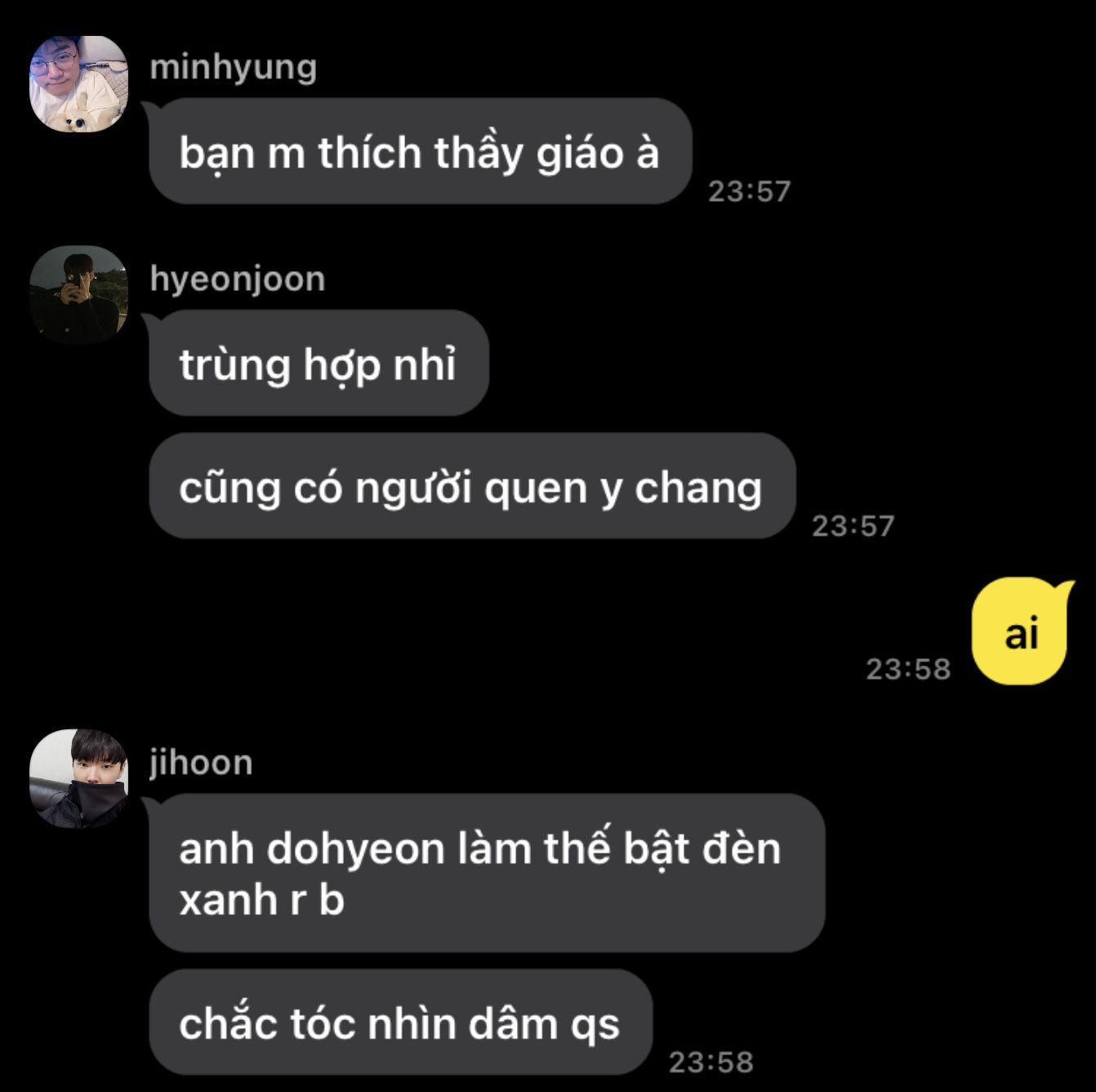This screenshot has height=1092, width=1096.
Task: Tap the 23:58 timestamp beside jihoon's last message
Action: (x=711, y=1062)
